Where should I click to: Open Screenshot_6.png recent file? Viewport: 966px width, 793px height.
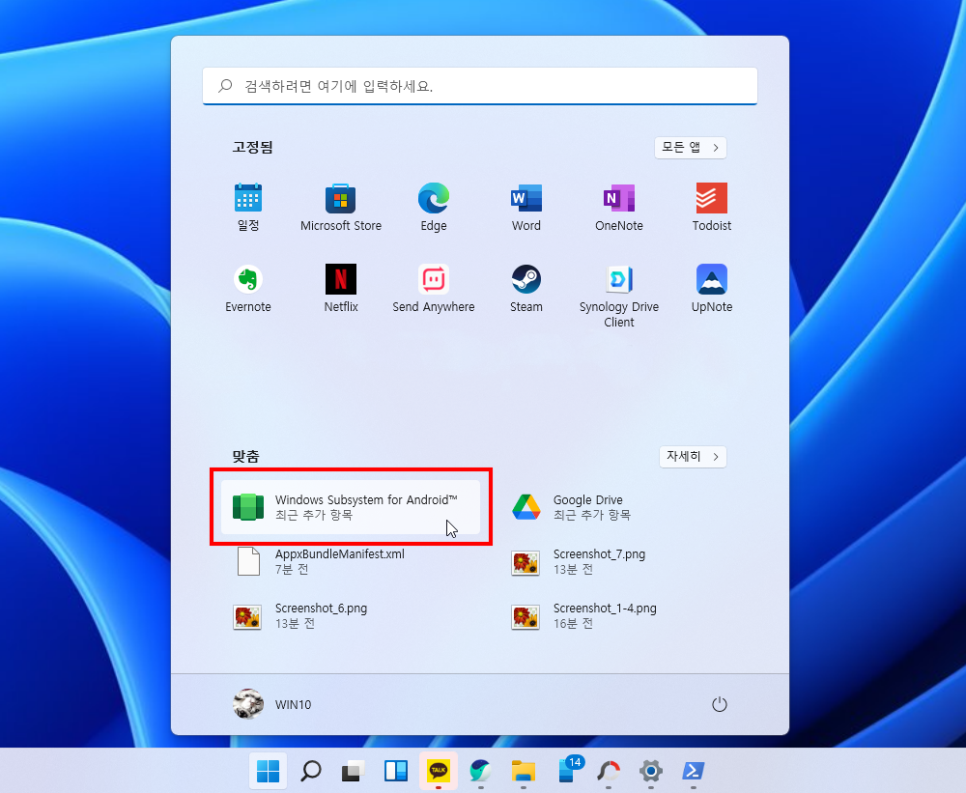(350, 616)
